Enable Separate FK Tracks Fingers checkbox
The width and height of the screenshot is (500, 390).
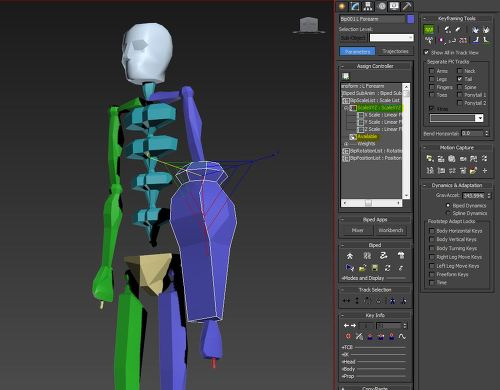point(431,87)
